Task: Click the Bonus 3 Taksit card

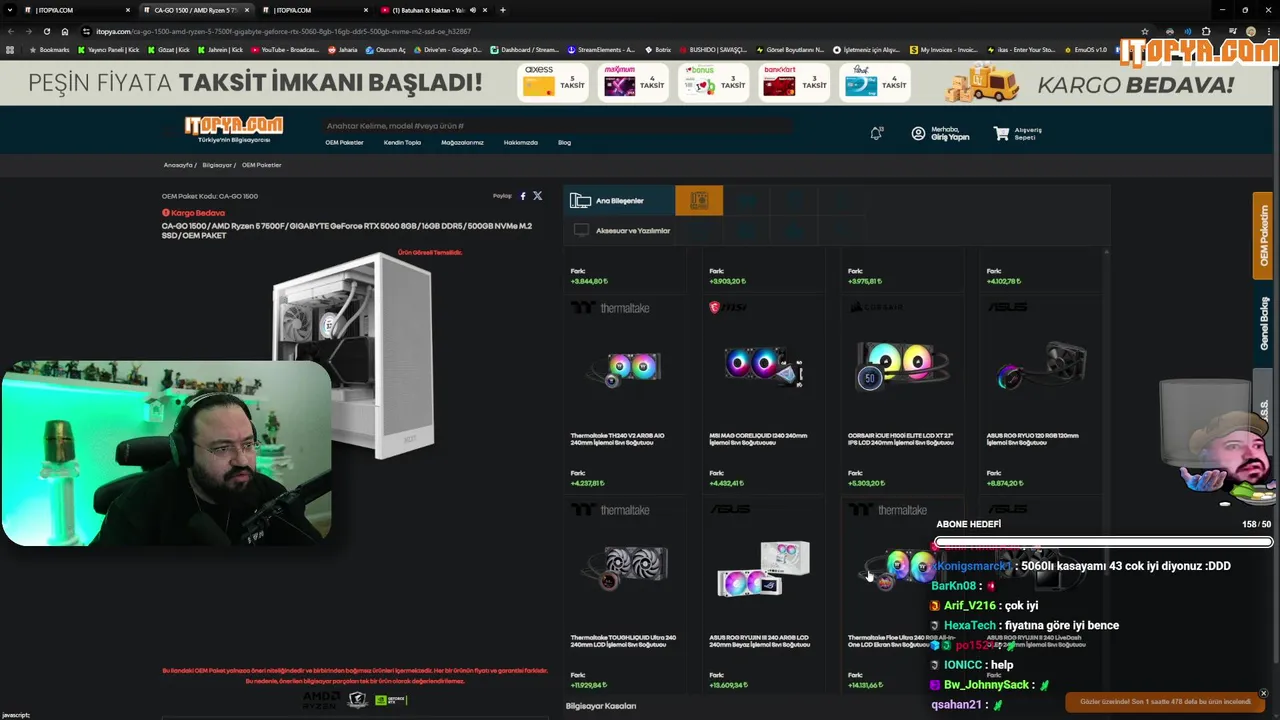Action: [x=714, y=83]
